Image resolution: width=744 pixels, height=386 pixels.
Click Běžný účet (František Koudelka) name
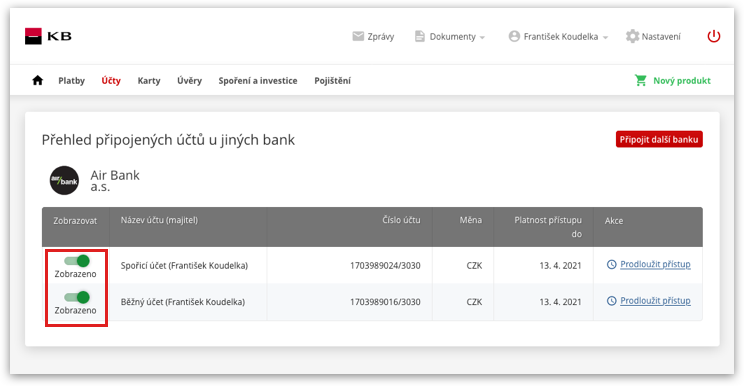pyautogui.click(x=183, y=302)
